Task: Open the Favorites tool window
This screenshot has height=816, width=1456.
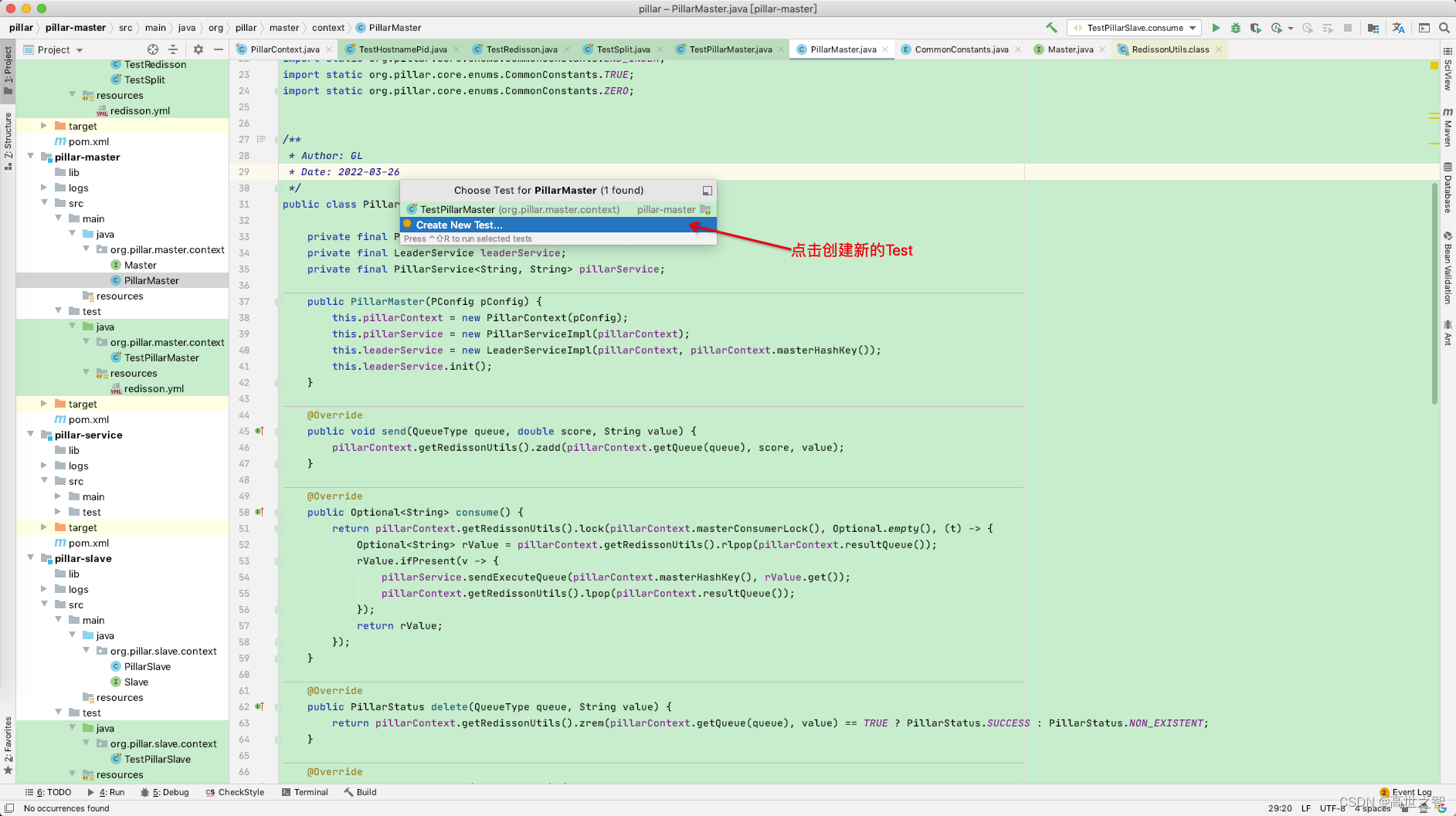Action: click(x=8, y=746)
